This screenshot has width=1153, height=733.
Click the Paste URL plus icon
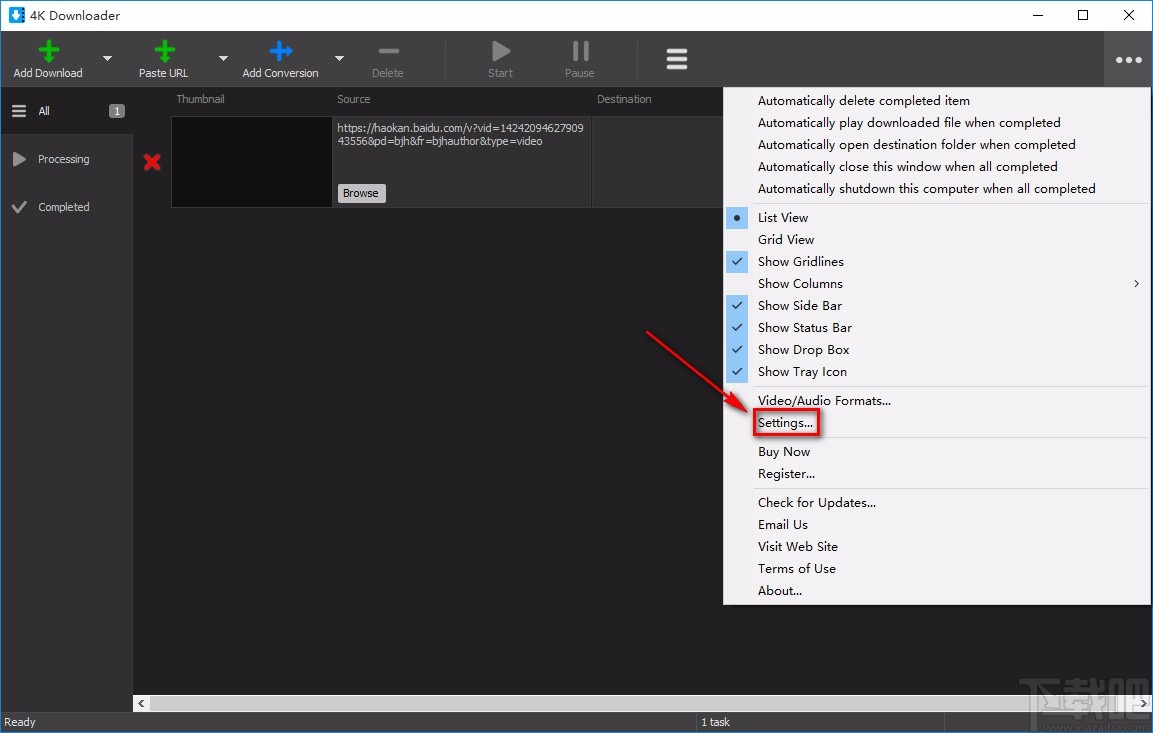point(164,52)
